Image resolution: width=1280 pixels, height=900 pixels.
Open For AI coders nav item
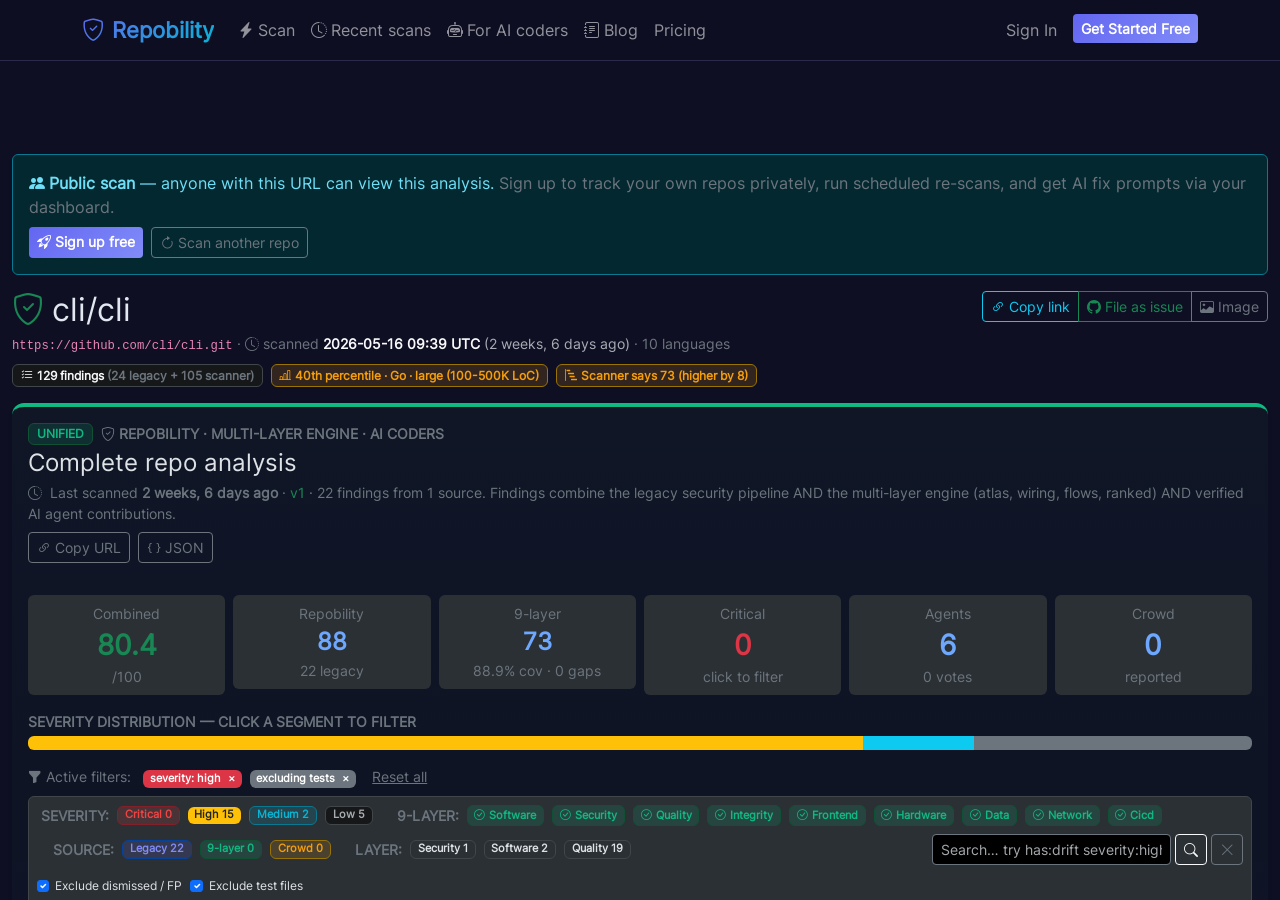point(507,30)
